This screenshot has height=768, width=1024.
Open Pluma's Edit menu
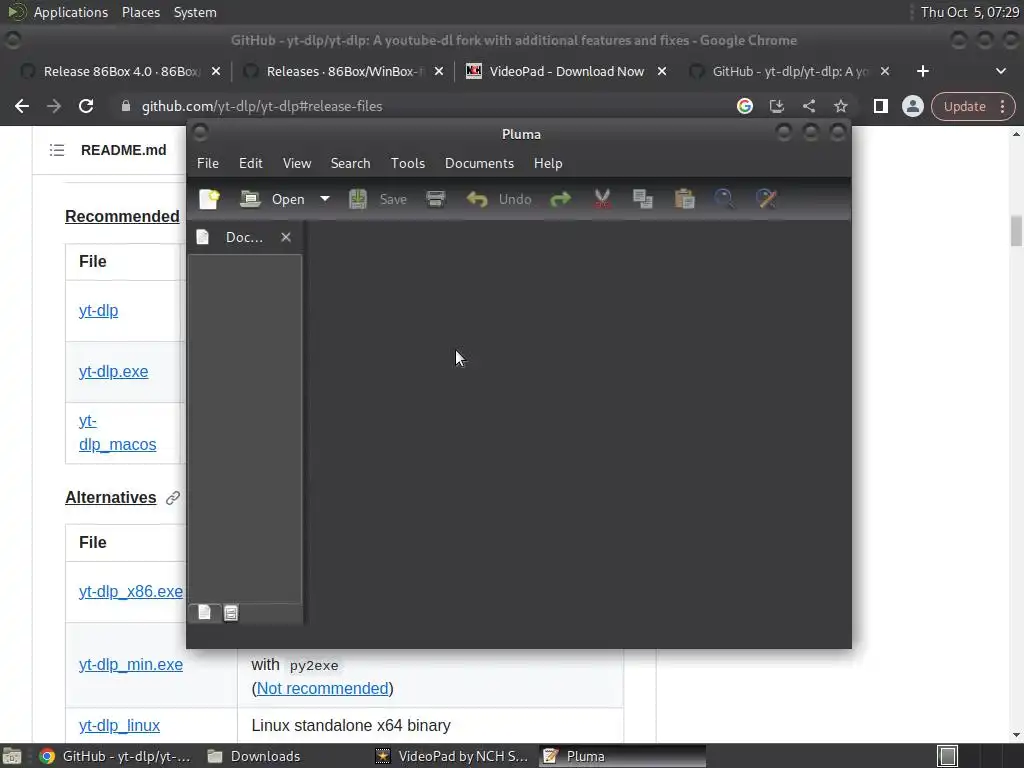point(251,163)
